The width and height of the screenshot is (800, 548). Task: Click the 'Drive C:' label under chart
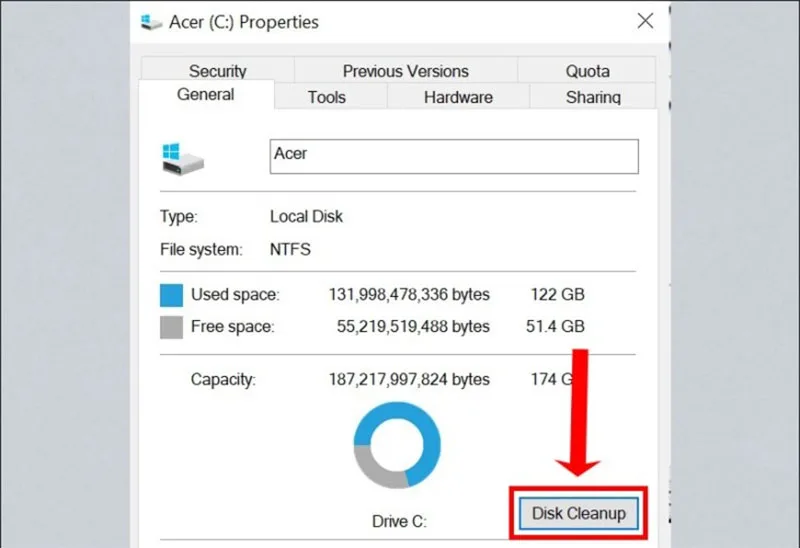point(399,521)
